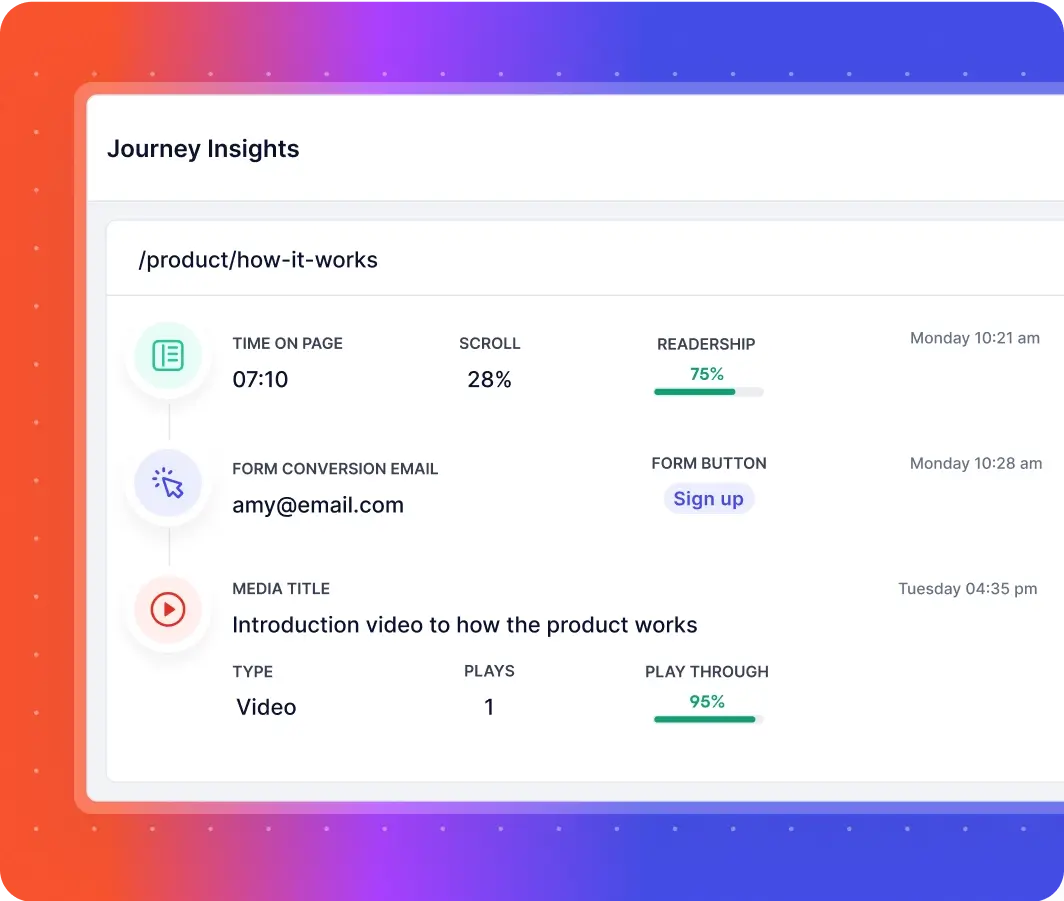
Task: Click the PLAY THROUGH label
Action: 707,672
